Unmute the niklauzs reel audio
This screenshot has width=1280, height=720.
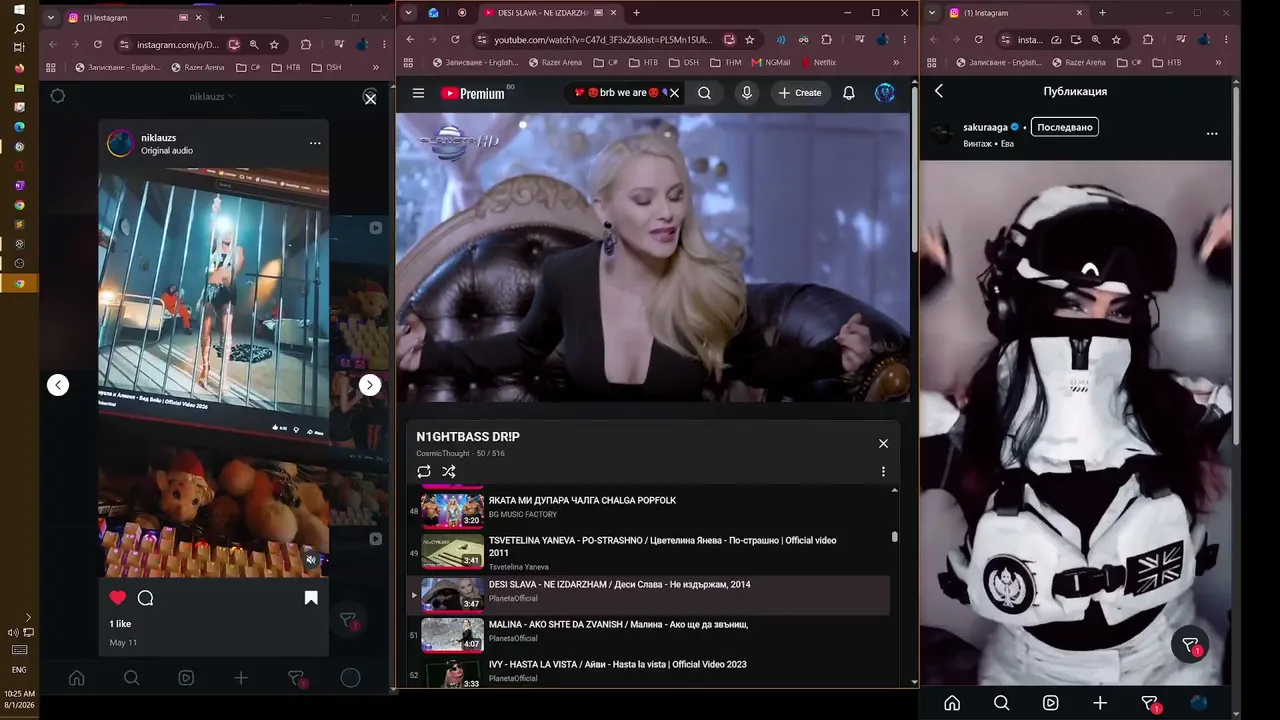(x=311, y=560)
